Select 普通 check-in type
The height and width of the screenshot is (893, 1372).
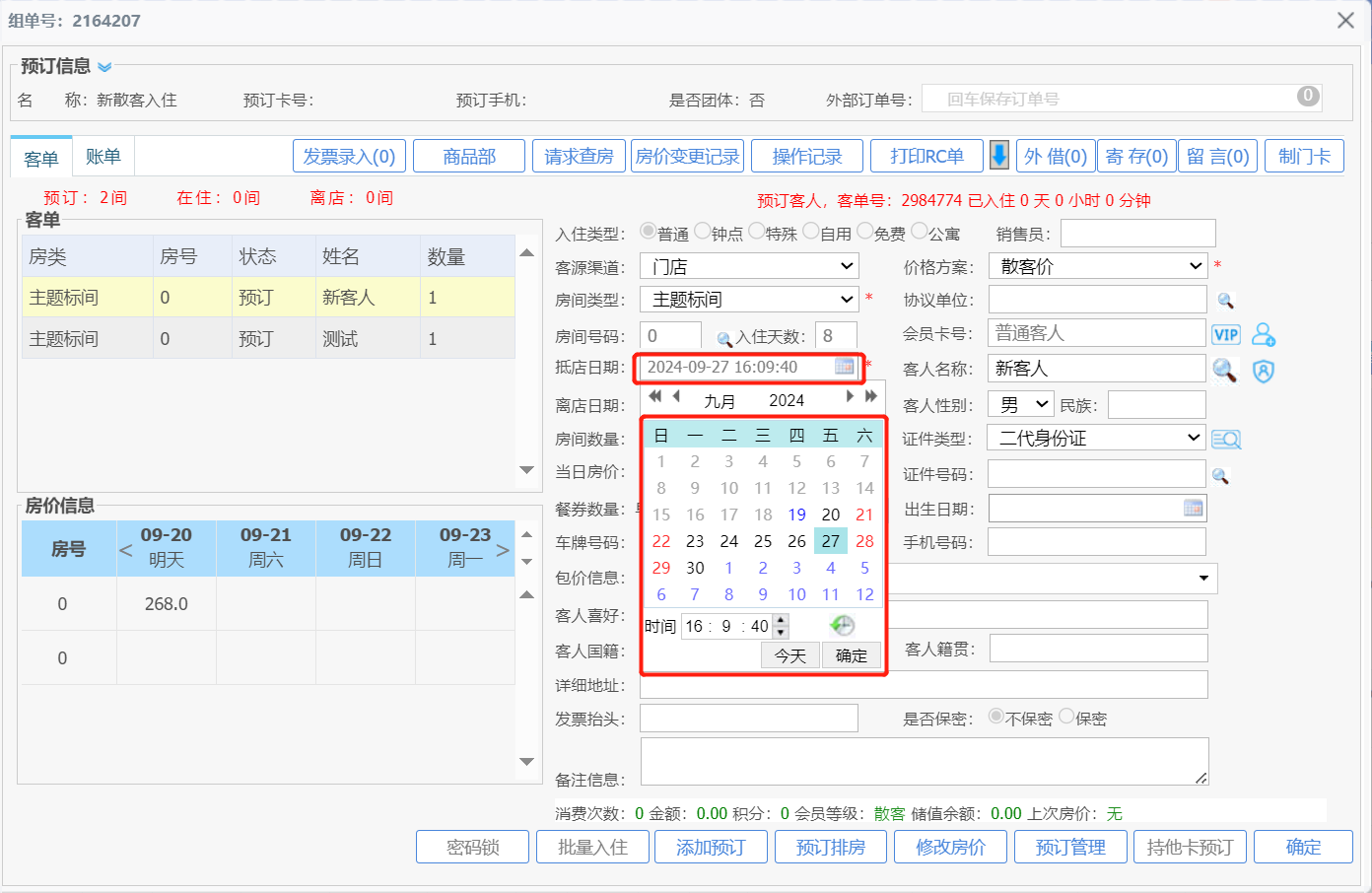pyautogui.click(x=648, y=231)
